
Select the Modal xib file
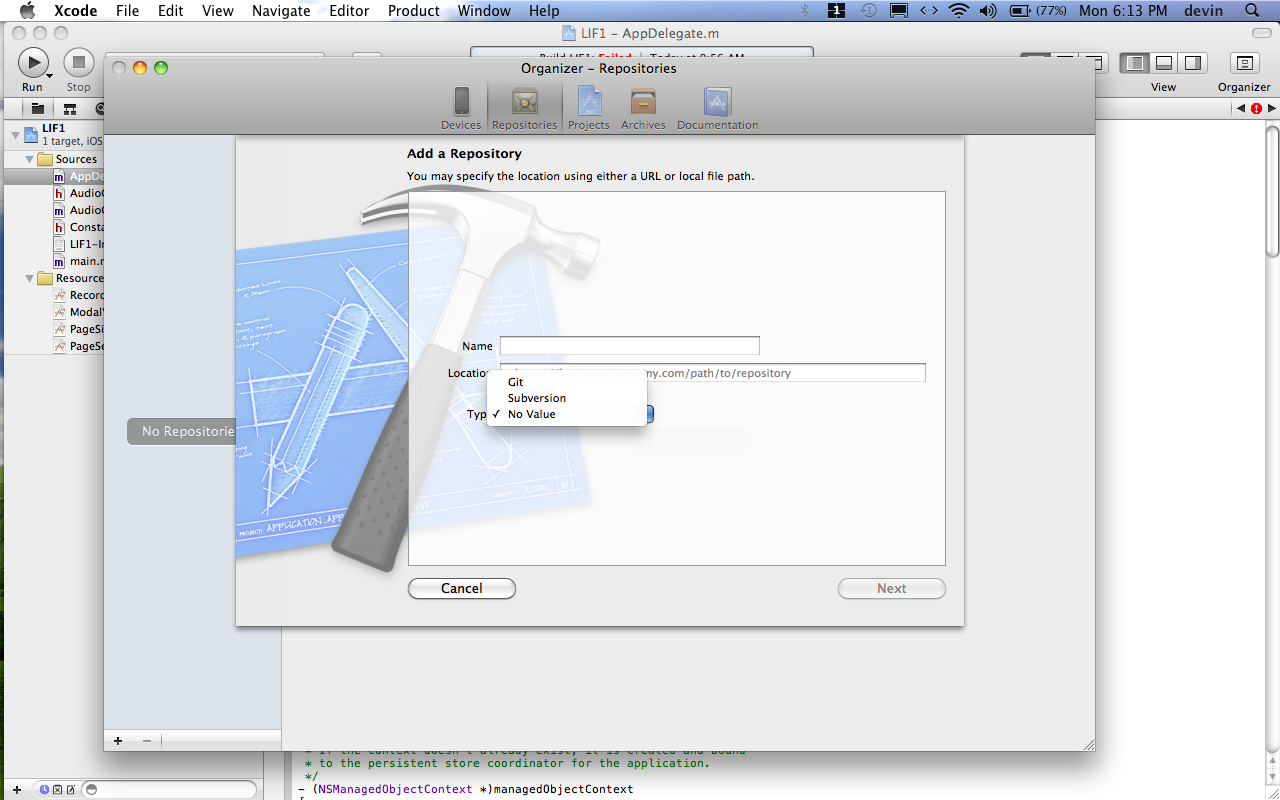pyautogui.click(x=79, y=312)
